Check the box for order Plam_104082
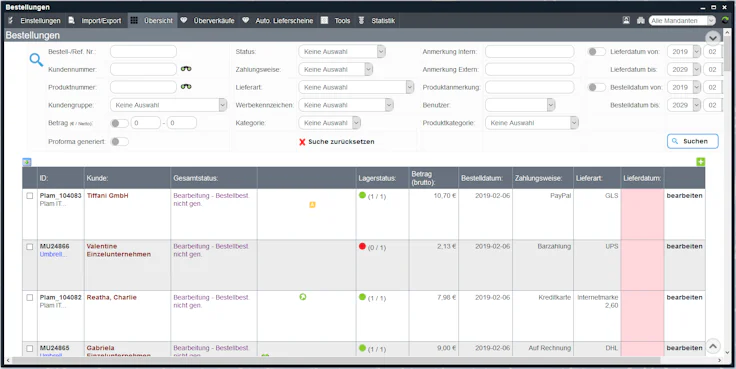This screenshot has height=369, width=736. [30, 298]
